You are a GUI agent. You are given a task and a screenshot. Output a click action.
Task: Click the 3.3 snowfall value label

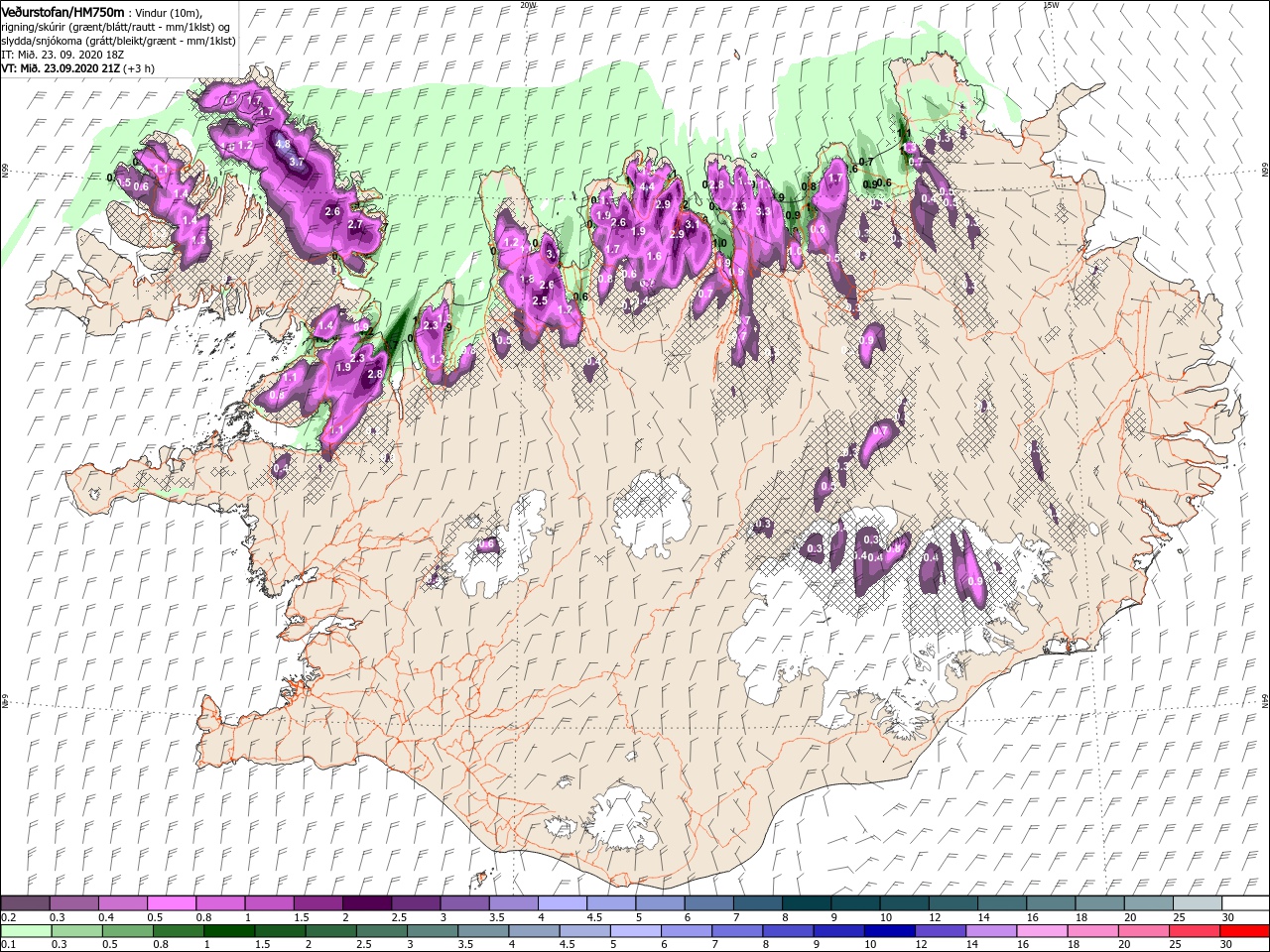[763, 212]
